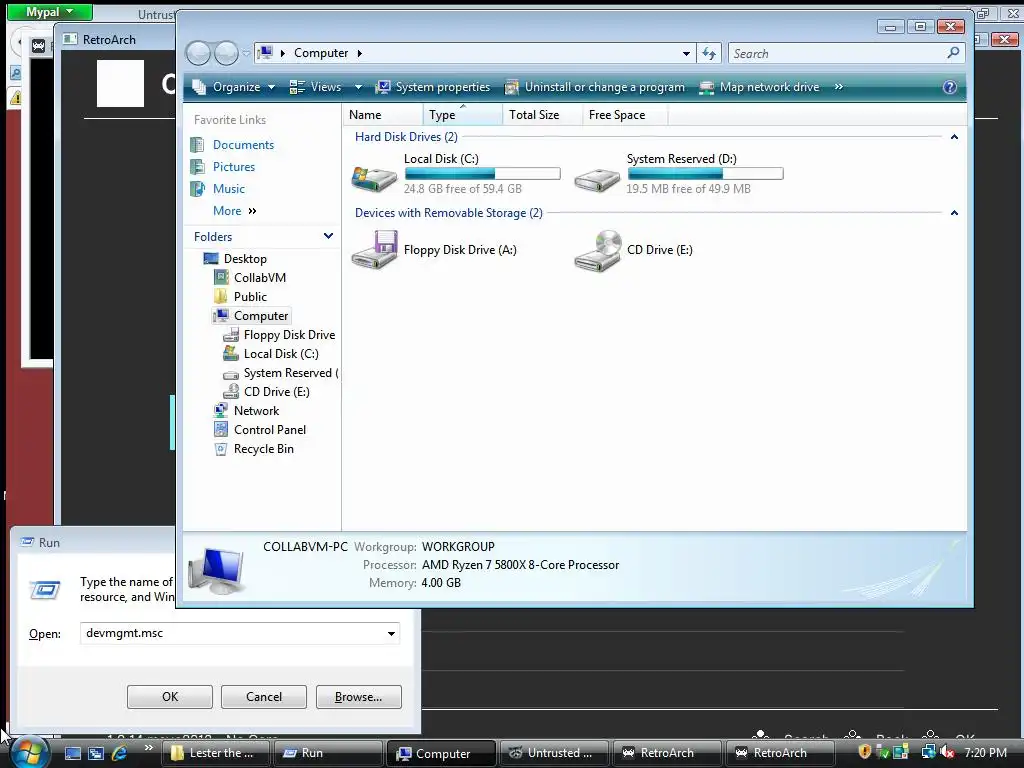The width and height of the screenshot is (1024, 768).
Task: Select Local Disk (C:) in folder tree
Action: coord(281,354)
